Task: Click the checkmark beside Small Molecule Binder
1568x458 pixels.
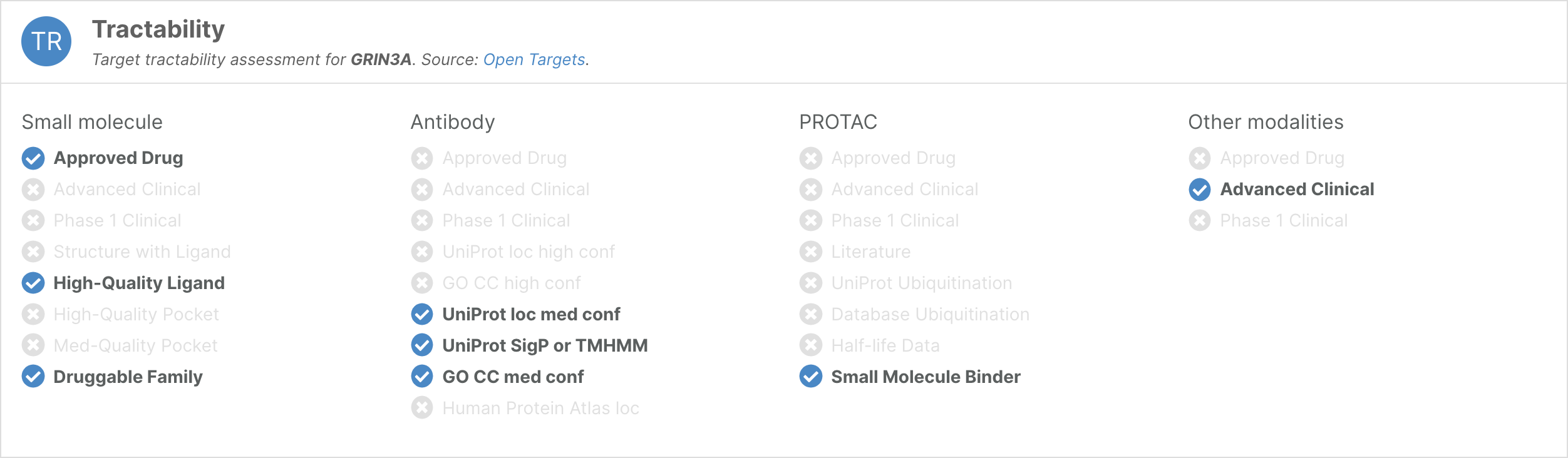Action: click(810, 377)
